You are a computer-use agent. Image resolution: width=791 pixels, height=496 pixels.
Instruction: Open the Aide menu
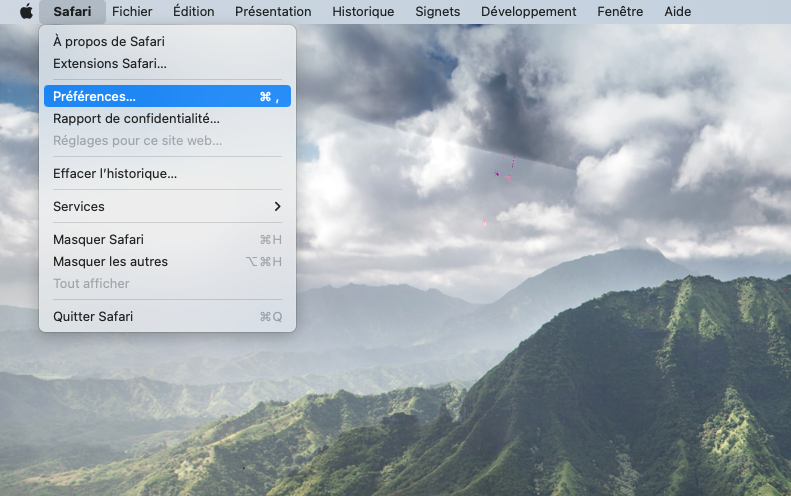[x=677, y=11]
